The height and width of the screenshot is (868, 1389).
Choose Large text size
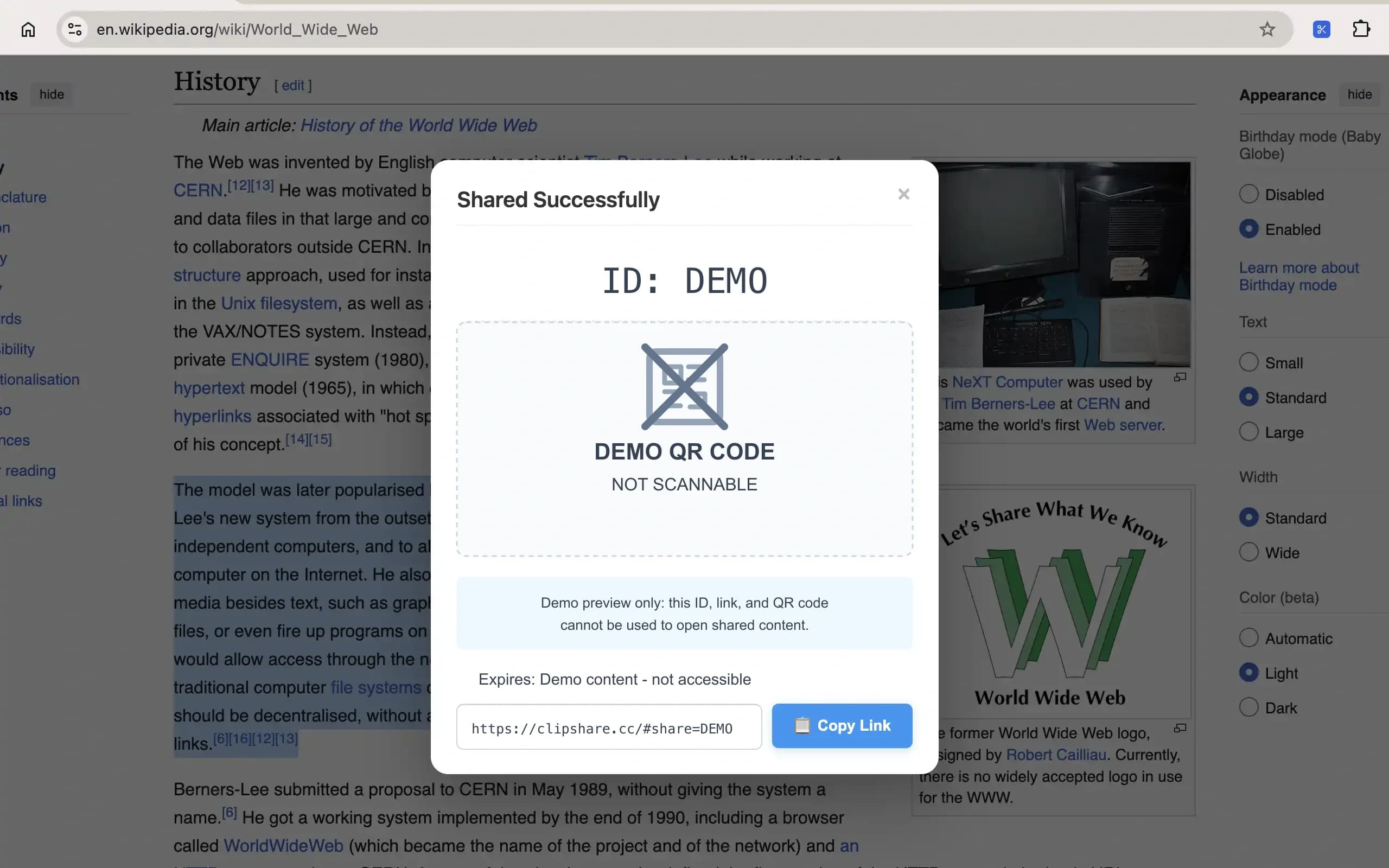coord(1248,432)
